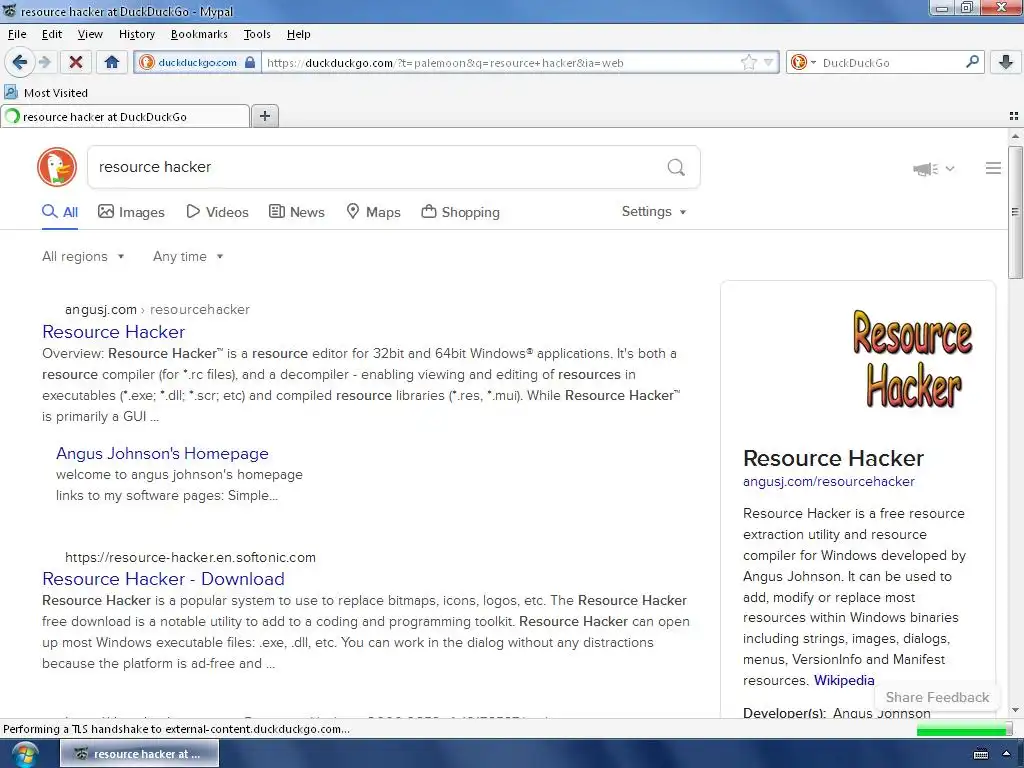This screenshot has width=1024, height=768.
Task: Open the Tools menu
Action: click(x=257, y=34)
